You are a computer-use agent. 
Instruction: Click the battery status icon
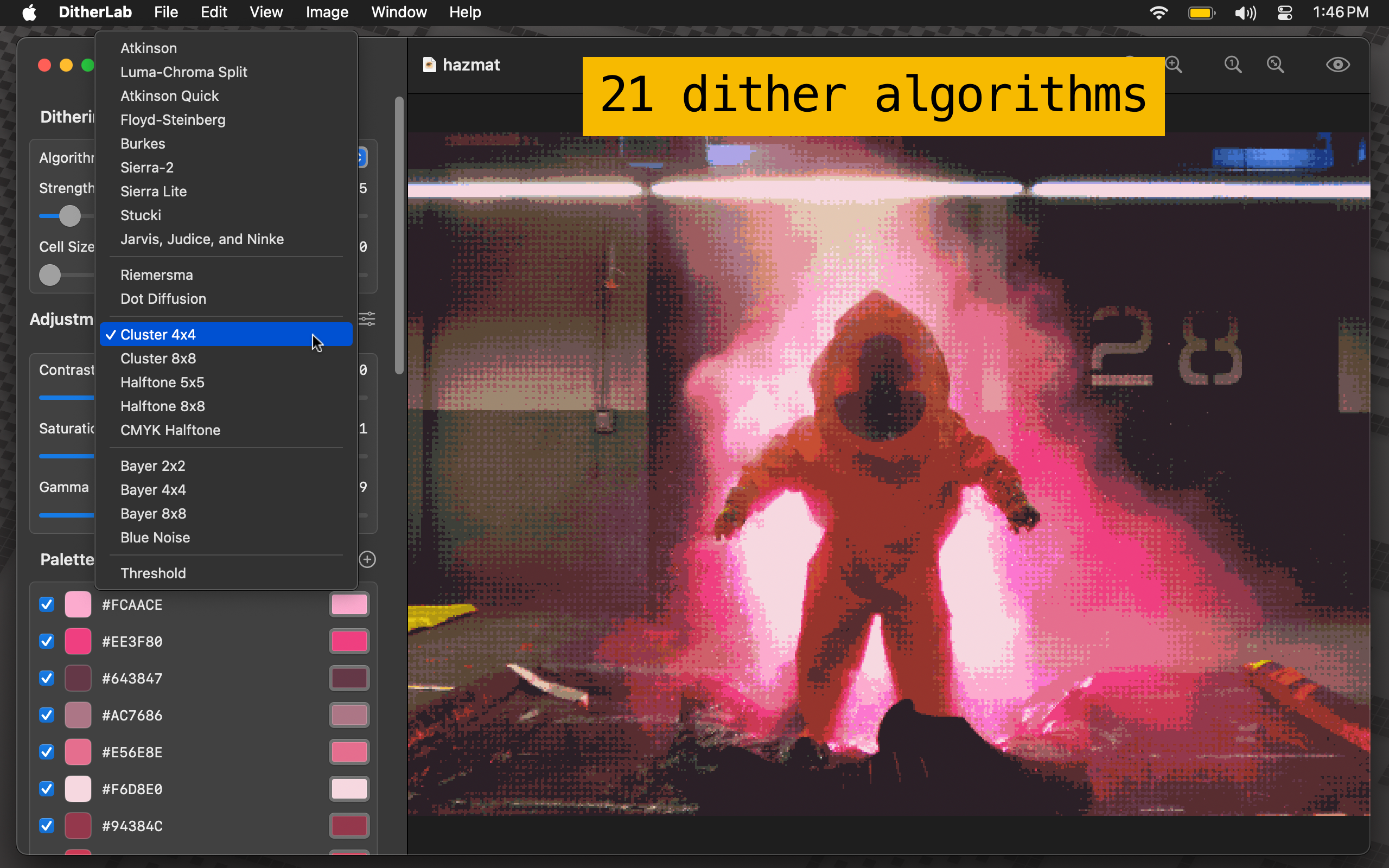tap(1201, 12)
